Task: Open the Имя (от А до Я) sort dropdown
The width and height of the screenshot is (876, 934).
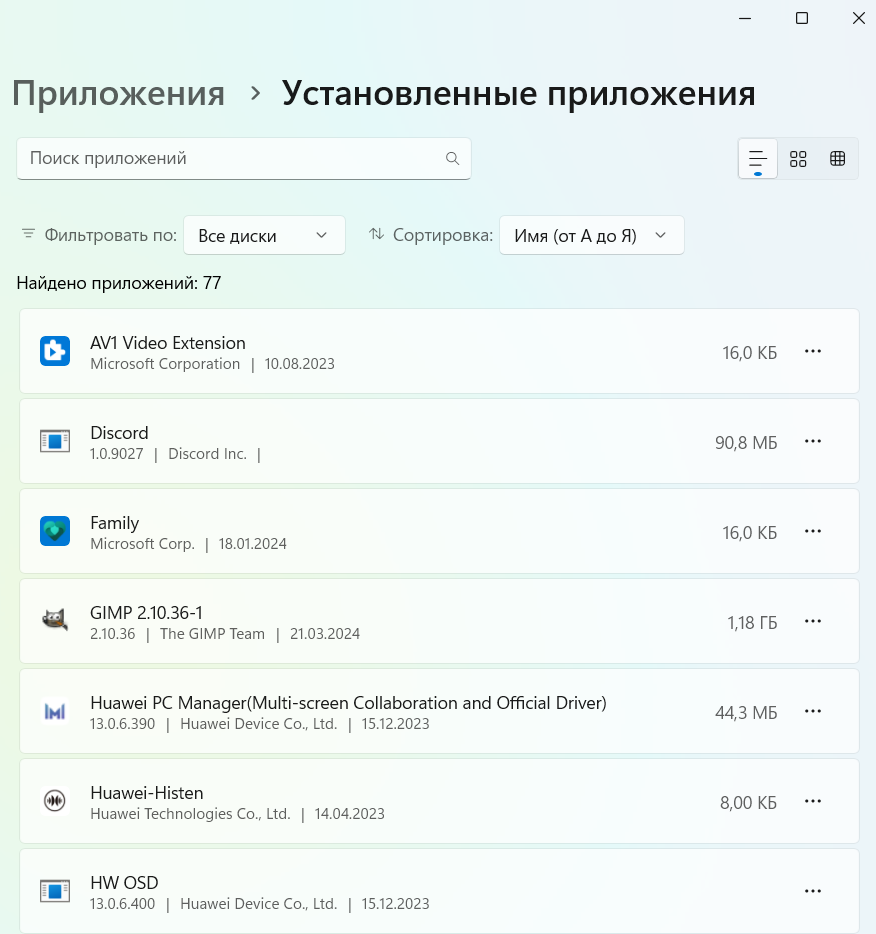Action: coord(591,235)
